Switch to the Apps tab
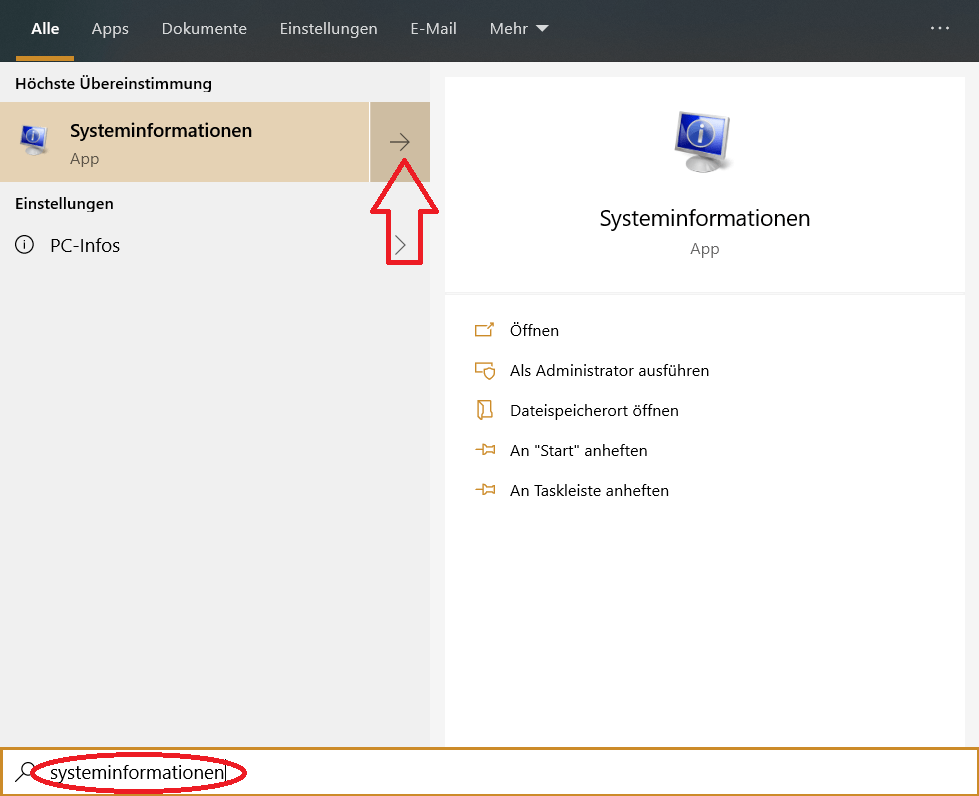979x796 pixels. click(110, 29)
